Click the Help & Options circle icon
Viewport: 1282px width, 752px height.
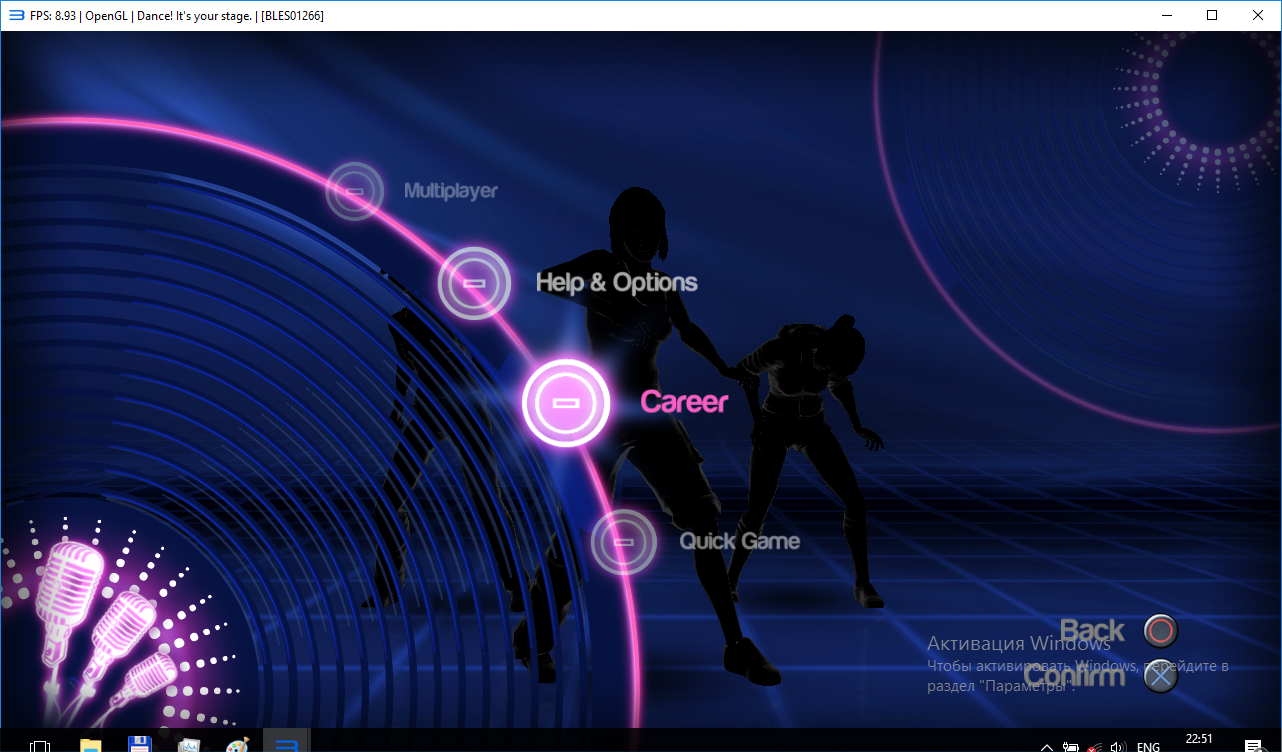click(474, 283)
